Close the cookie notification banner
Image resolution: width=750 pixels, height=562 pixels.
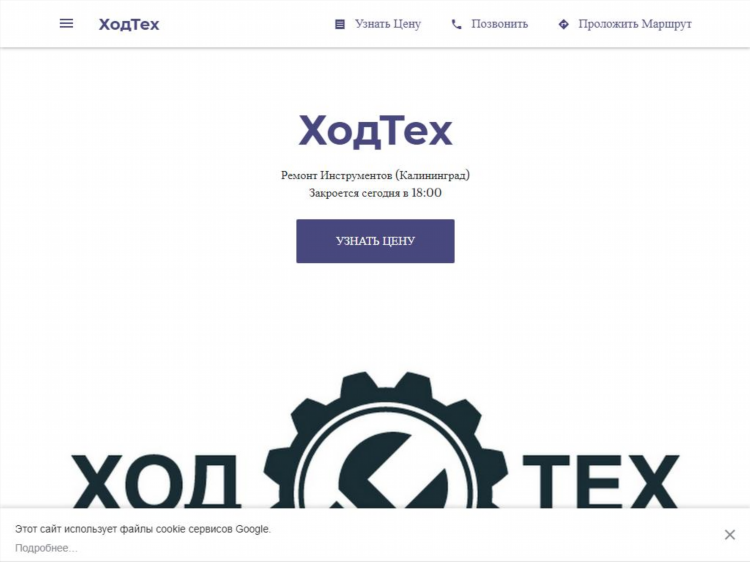[729, 534]
